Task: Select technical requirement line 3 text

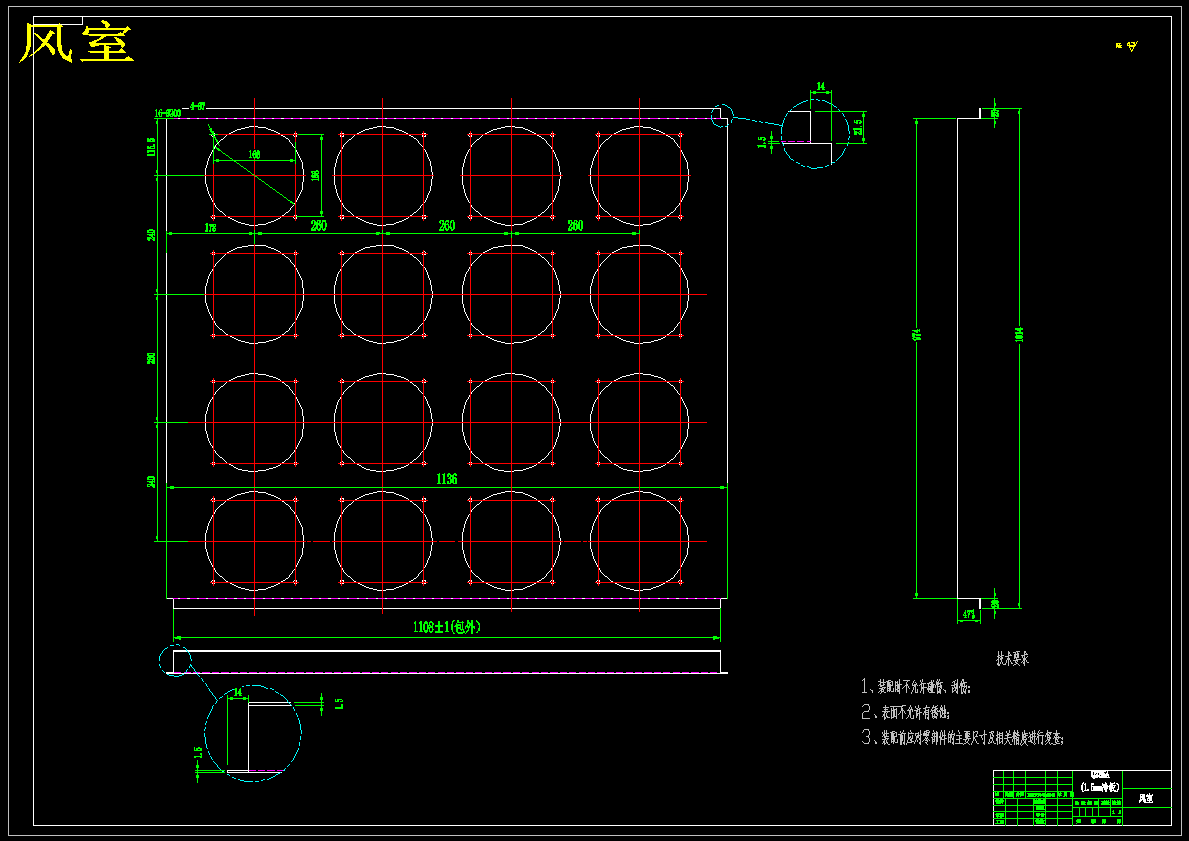Action: tap(963, 737)
